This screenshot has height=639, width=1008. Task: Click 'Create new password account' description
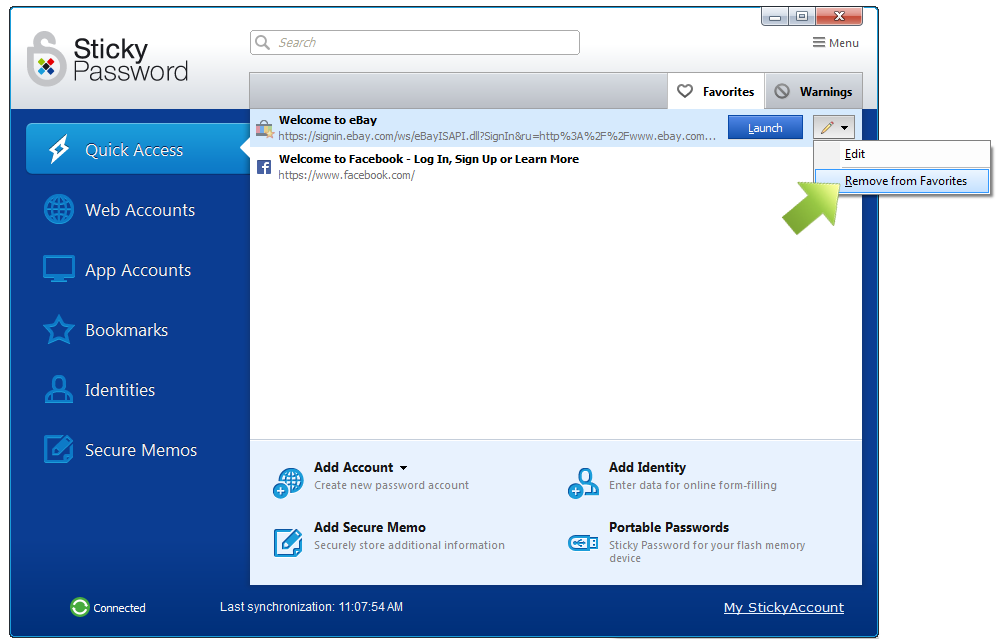(392, 485)
